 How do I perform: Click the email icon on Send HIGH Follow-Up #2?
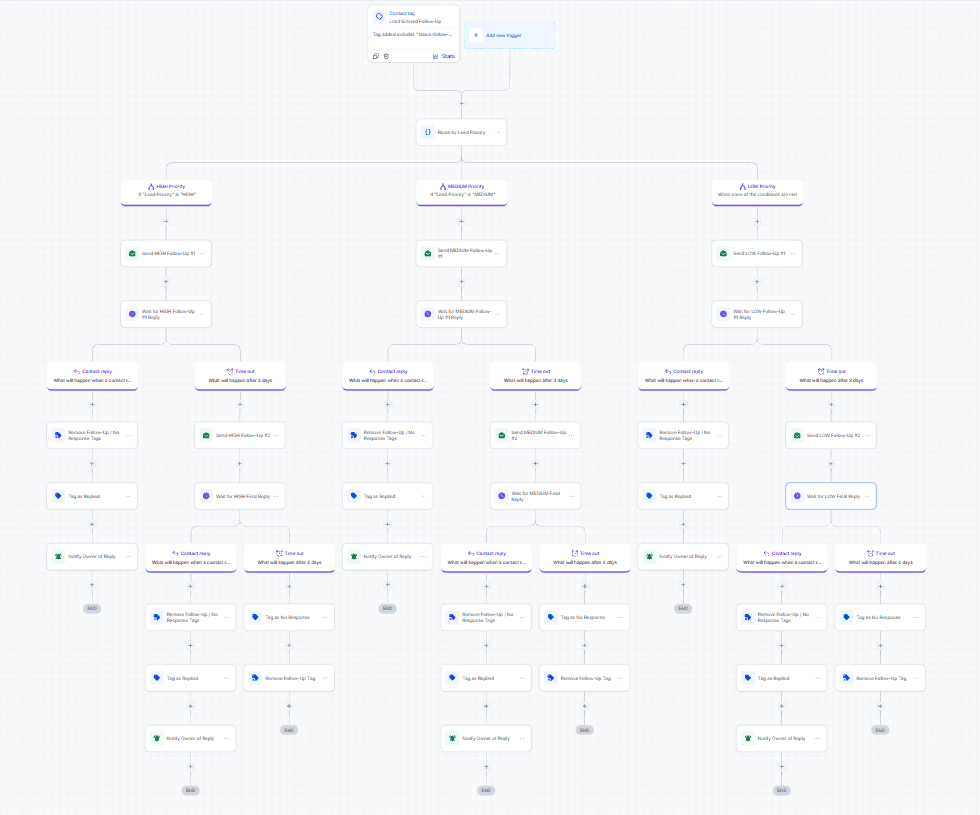point(206,435)
